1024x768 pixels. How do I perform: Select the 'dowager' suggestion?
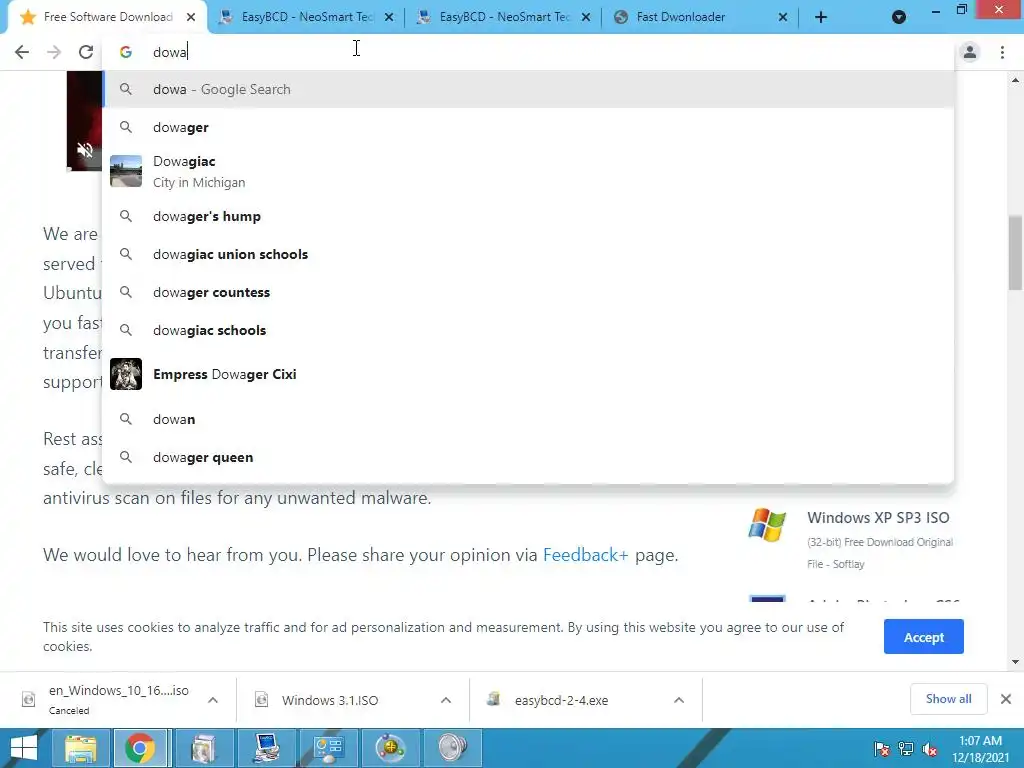click(x=528, y=127)
